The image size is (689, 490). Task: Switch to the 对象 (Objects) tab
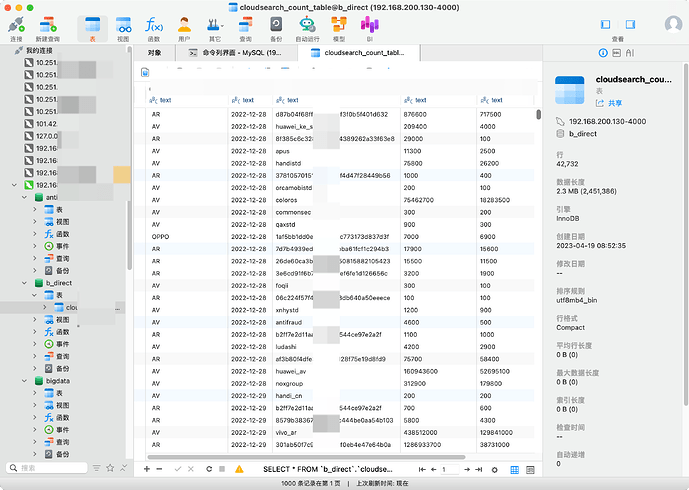154,53
